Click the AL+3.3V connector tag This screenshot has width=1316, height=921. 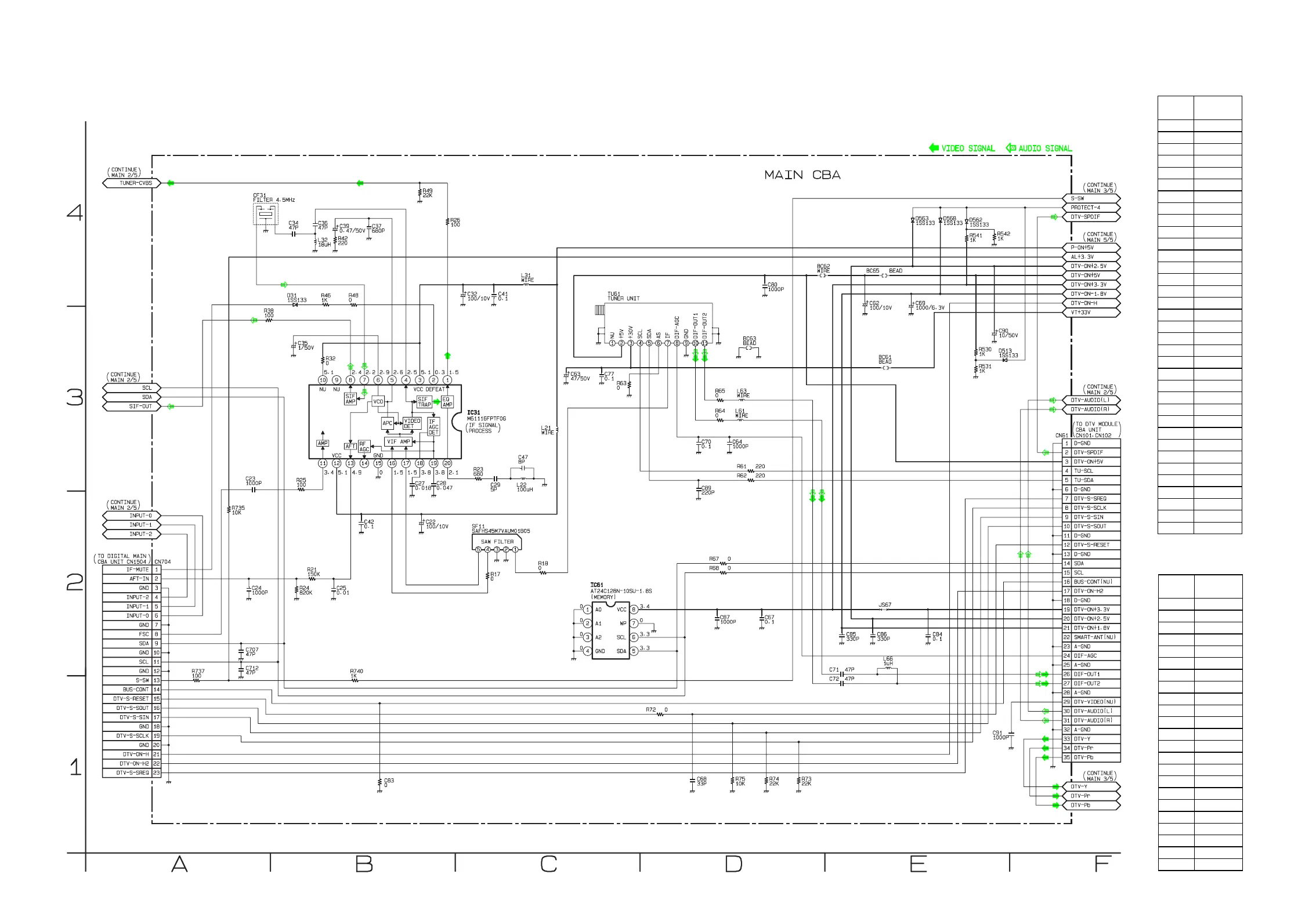point(1091,257)
